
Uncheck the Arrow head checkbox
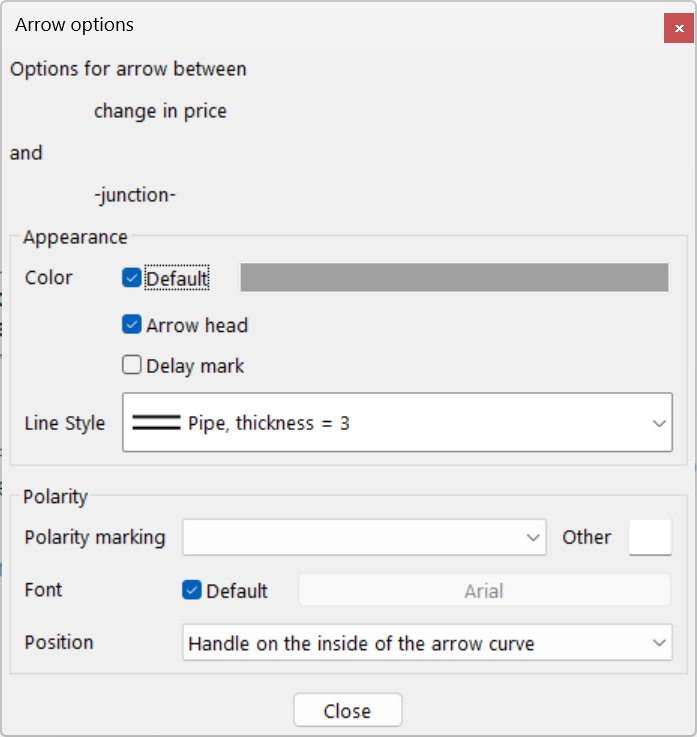pos(132,325)
